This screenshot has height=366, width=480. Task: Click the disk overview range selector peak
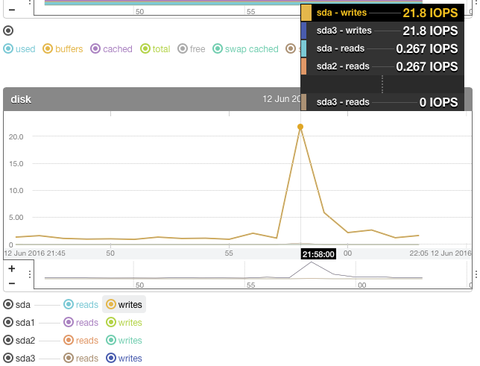click(x=311, y=263)
